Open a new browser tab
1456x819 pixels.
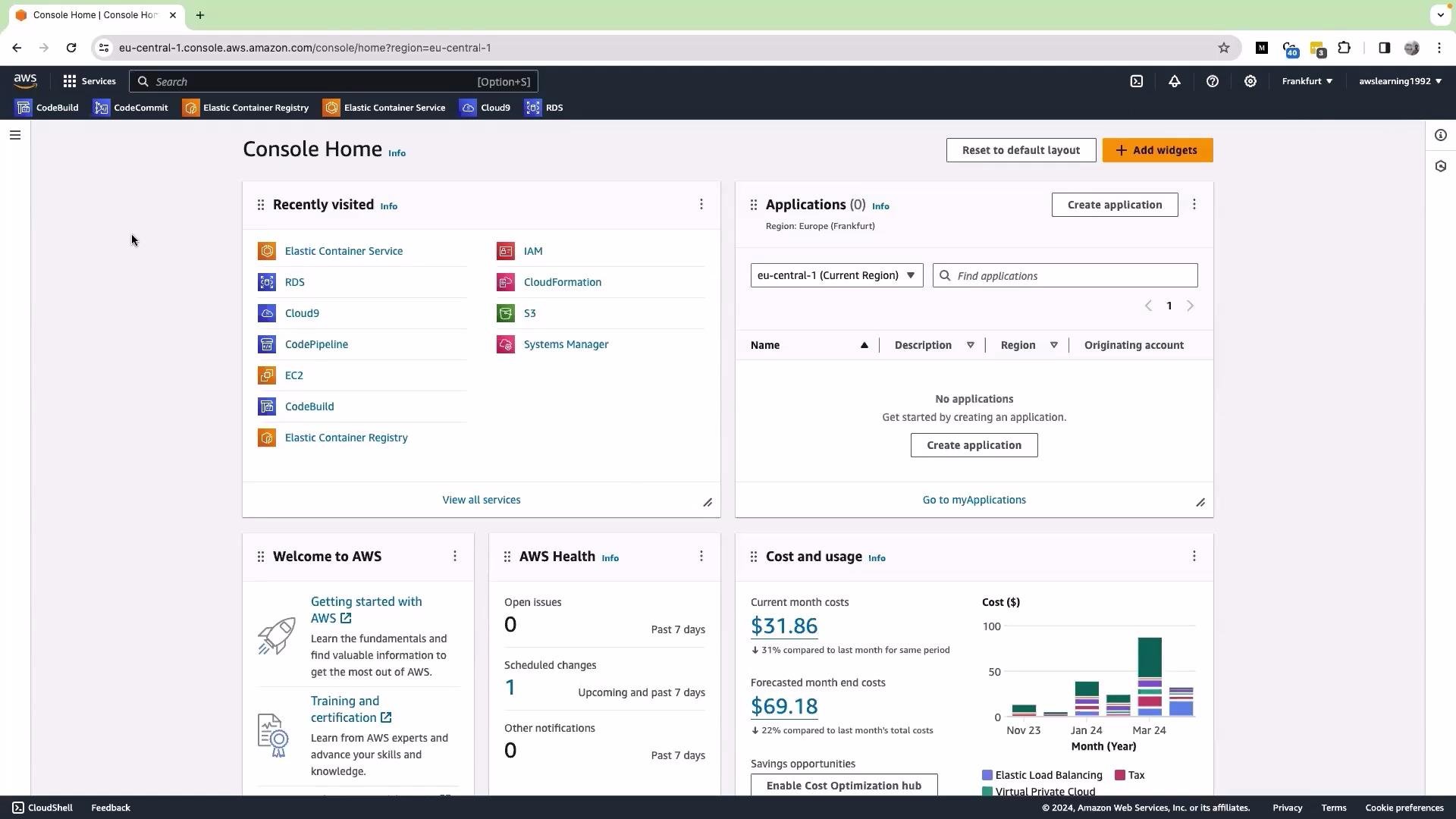click(x=200, y=15)
